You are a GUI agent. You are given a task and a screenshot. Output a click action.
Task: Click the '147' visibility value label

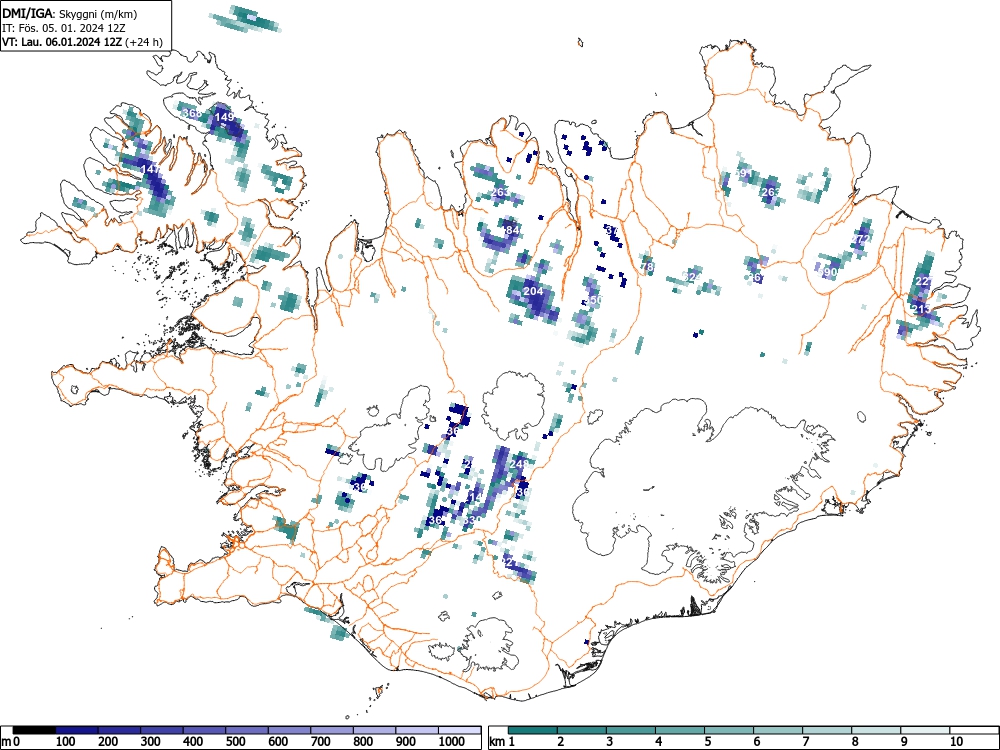point(151,169)
